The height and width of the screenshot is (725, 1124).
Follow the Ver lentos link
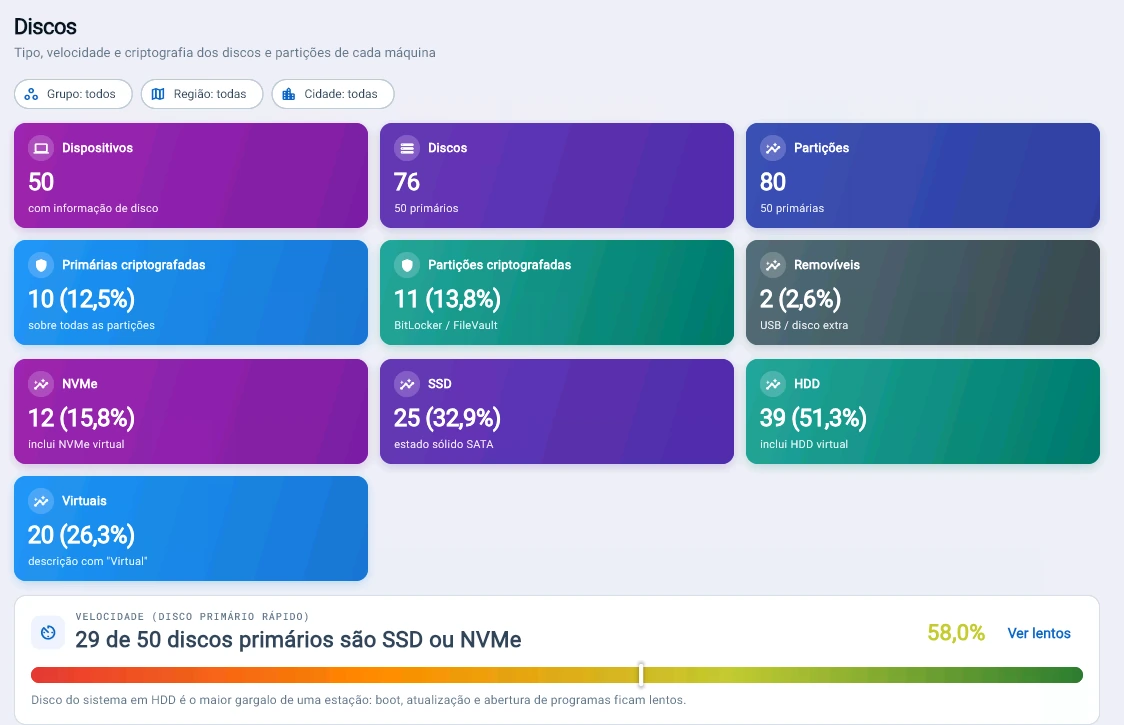(x=1039, y=633)
